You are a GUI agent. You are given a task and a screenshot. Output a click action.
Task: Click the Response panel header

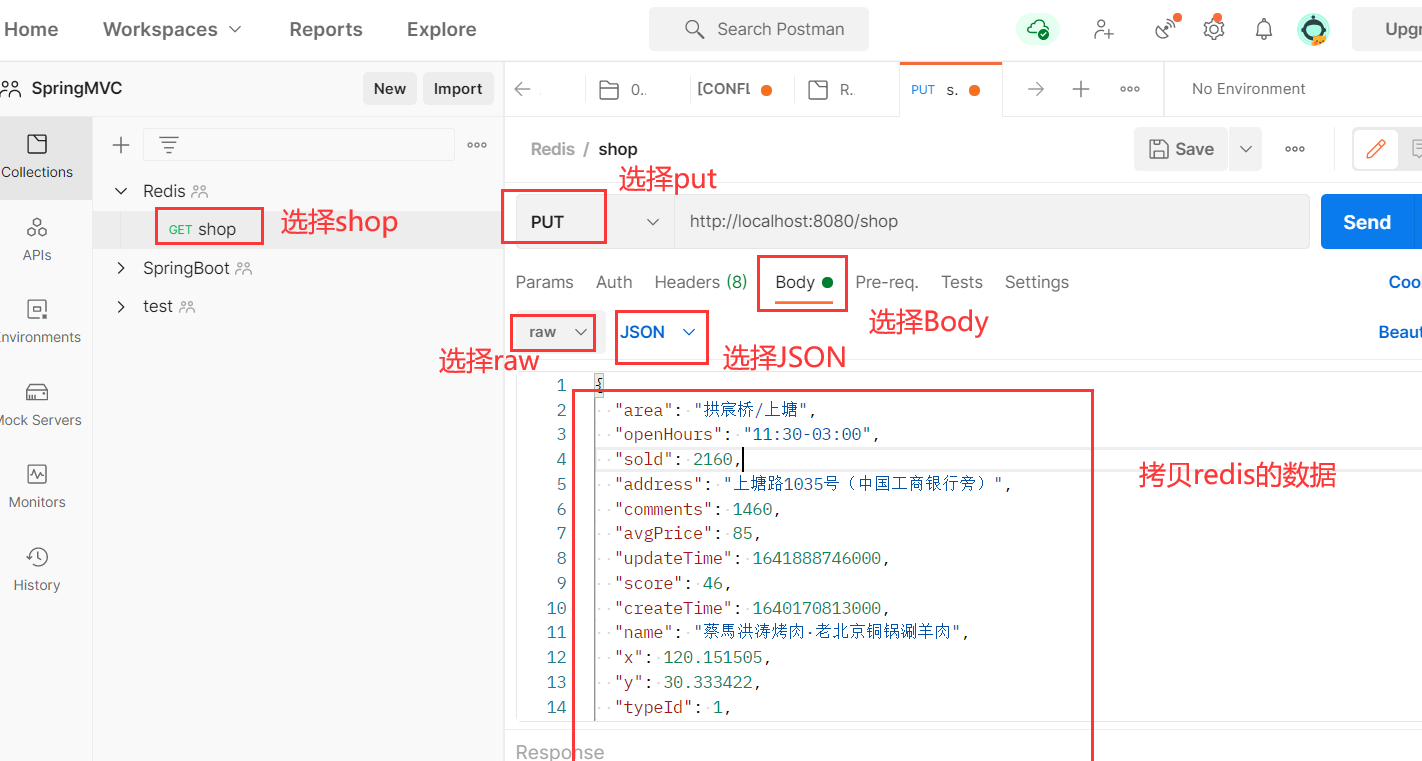pyautogui.click(x=560, y=751)
